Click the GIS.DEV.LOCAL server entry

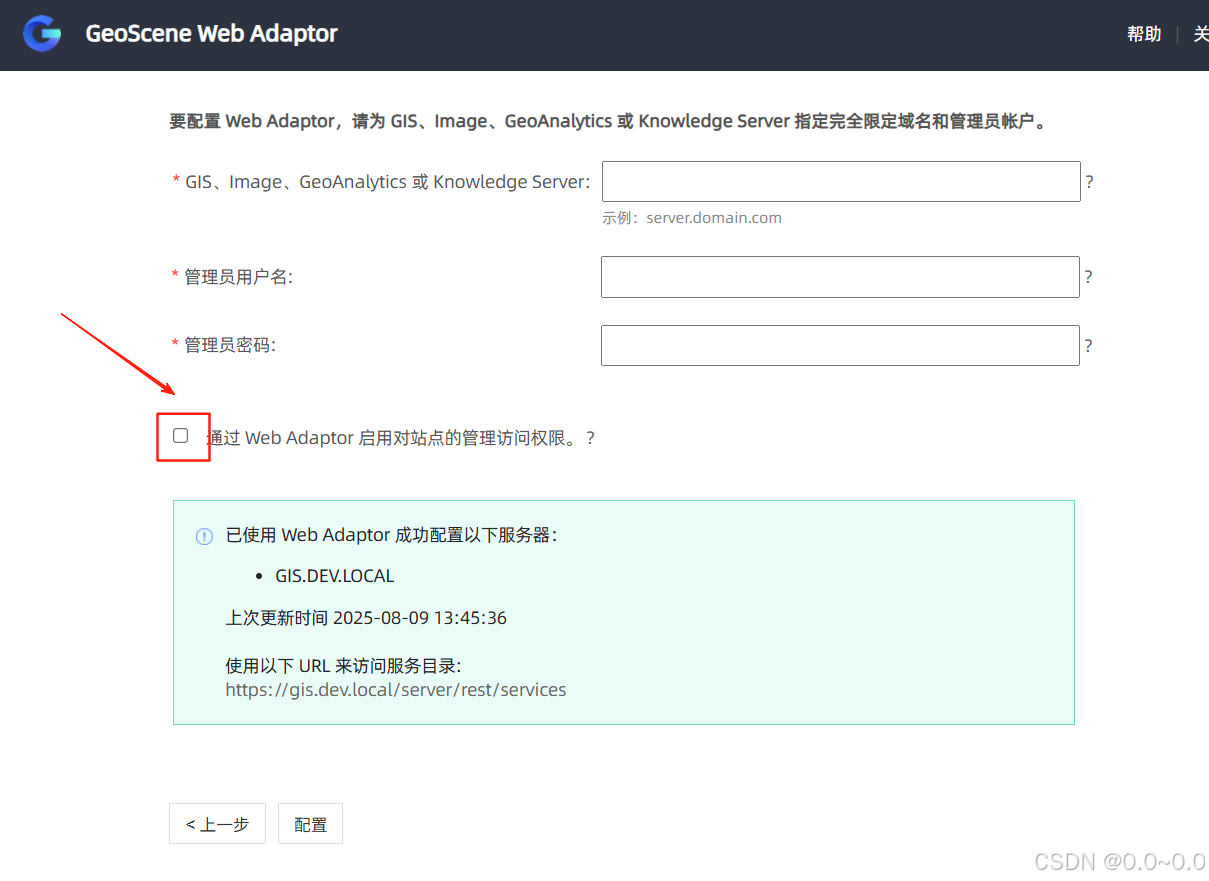pos(335,576)
